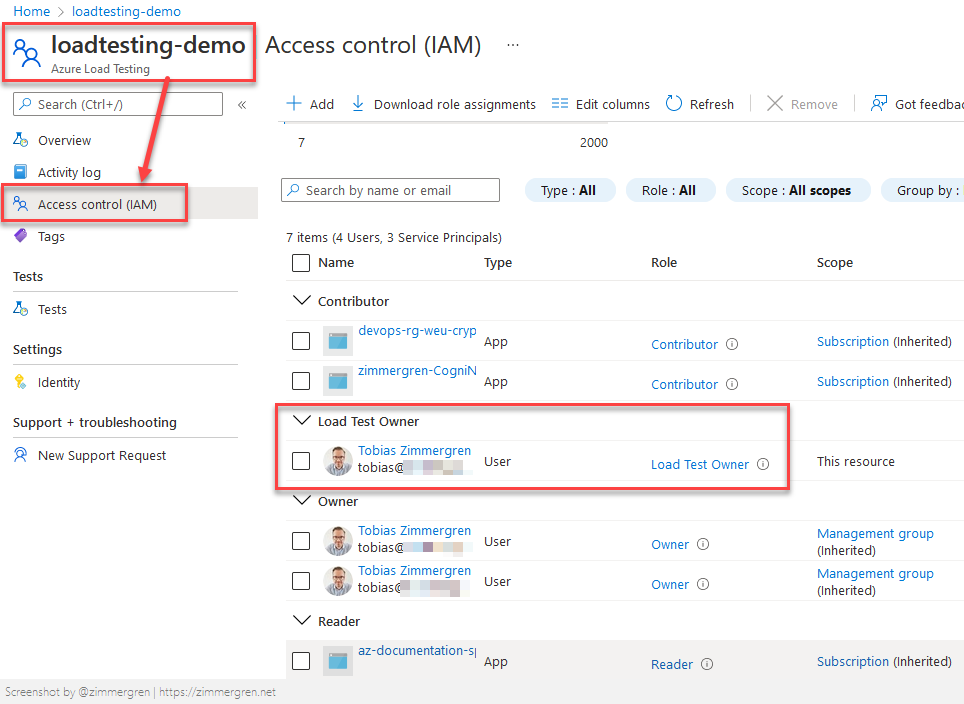Click the Subscription (Inherited) scope link
Viewport: 964px width, 704px height.
pyautogui.click(x=853, y=341)
